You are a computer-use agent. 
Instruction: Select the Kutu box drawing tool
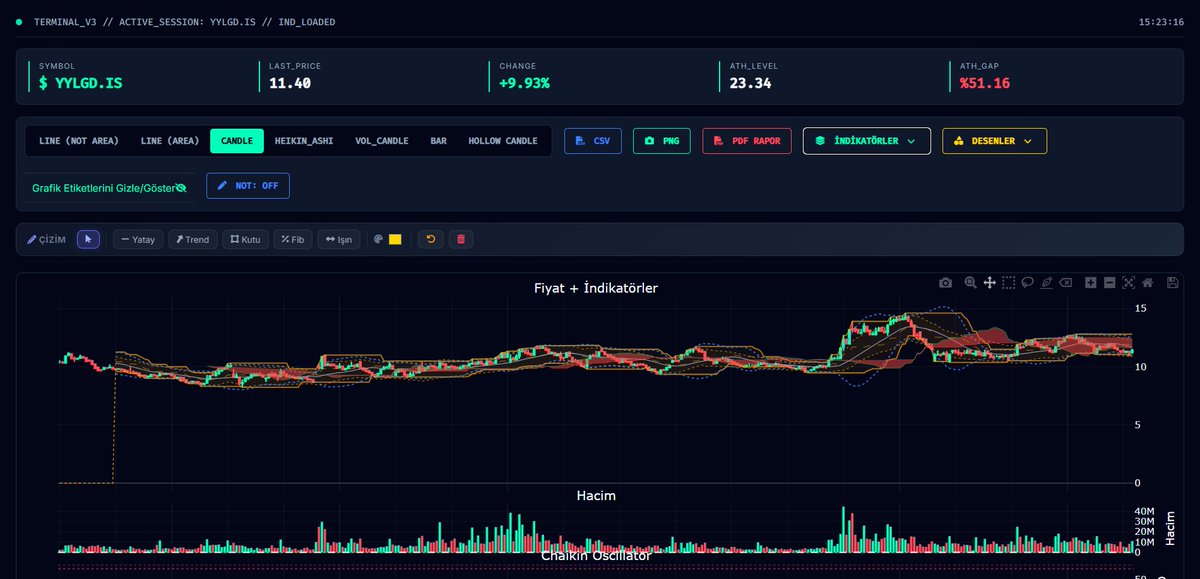point(245,239)
